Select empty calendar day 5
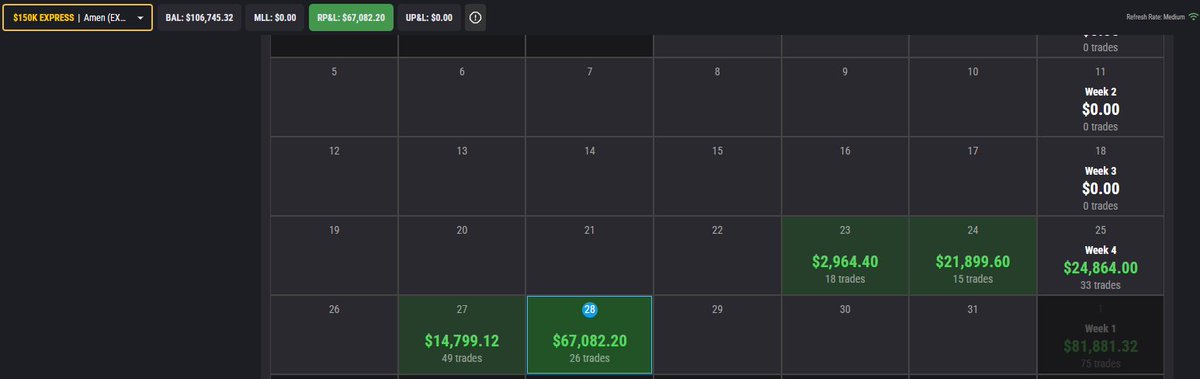 (334, 98)
